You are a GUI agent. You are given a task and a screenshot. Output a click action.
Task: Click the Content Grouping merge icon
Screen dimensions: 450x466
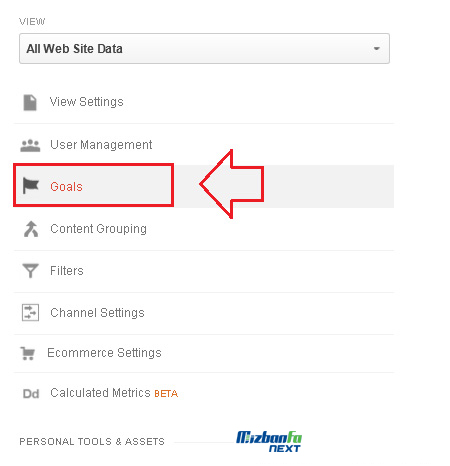pyautogui.click(x=31, y=229)
